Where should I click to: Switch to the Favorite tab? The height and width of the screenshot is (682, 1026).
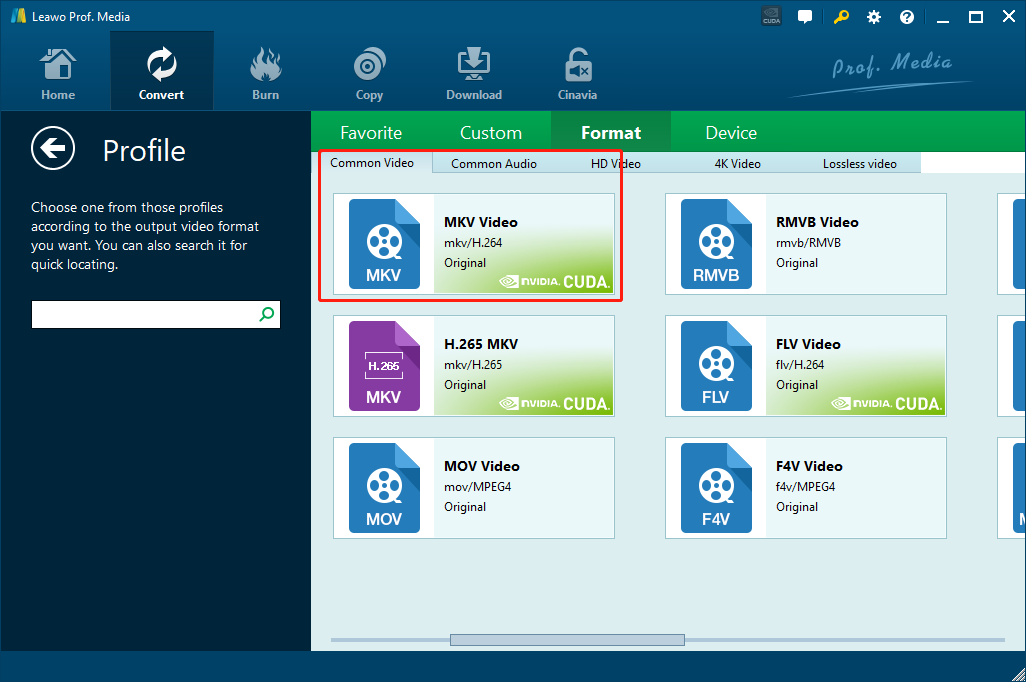tap(371, 133)
